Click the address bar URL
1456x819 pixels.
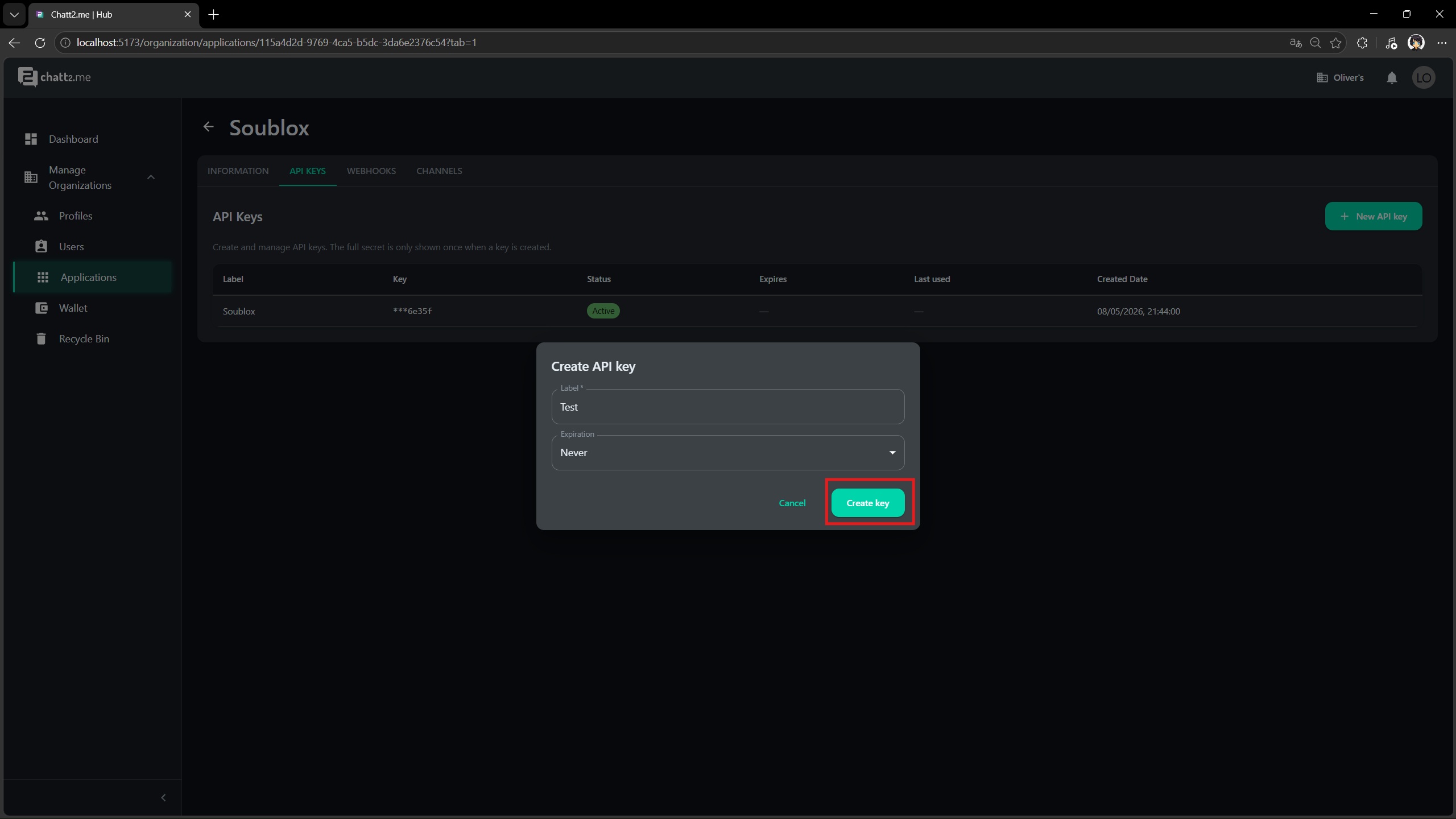(276, 43)
